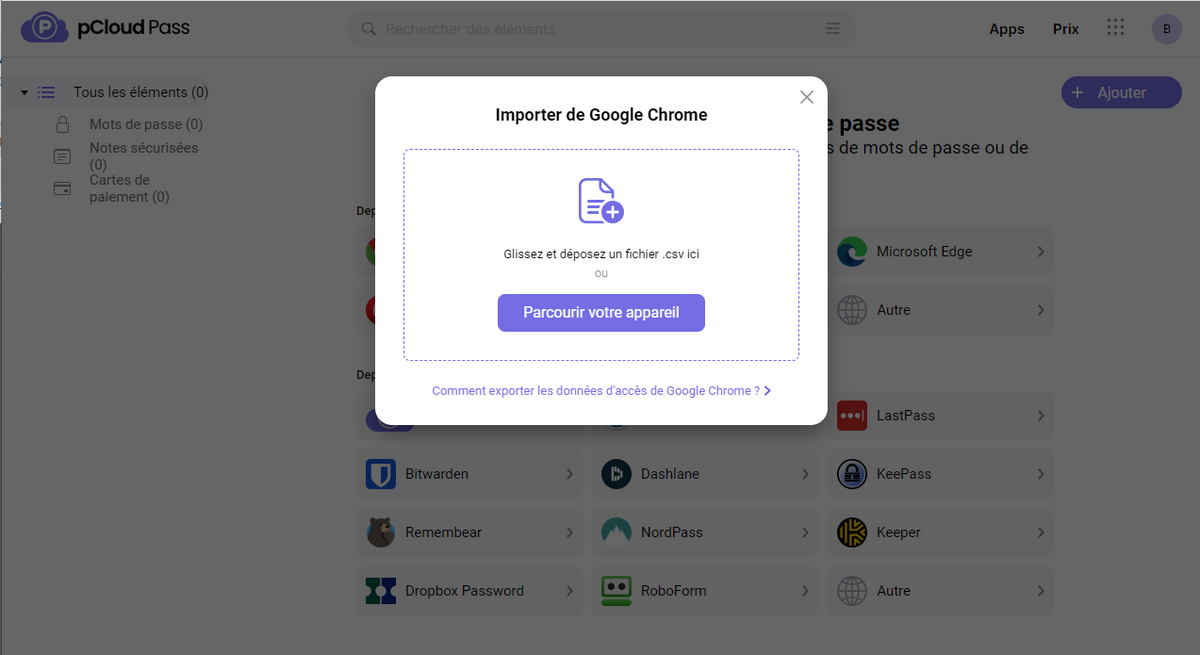The image size is (1200, 655).
Task: Click the KeePass lock icon
Action: click(x=852, y=474)
